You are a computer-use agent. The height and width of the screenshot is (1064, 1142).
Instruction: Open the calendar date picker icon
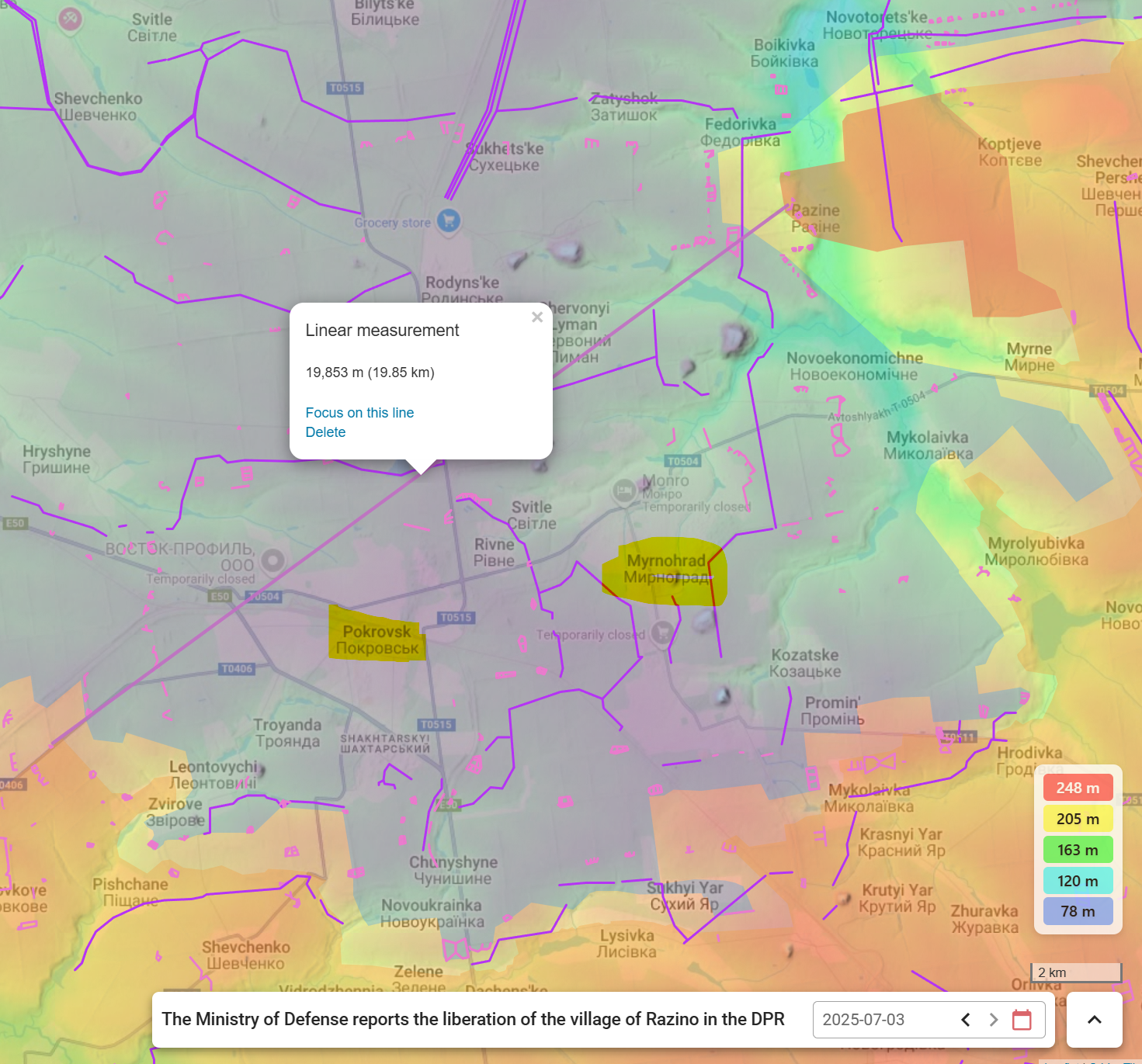(1022, 1020)
